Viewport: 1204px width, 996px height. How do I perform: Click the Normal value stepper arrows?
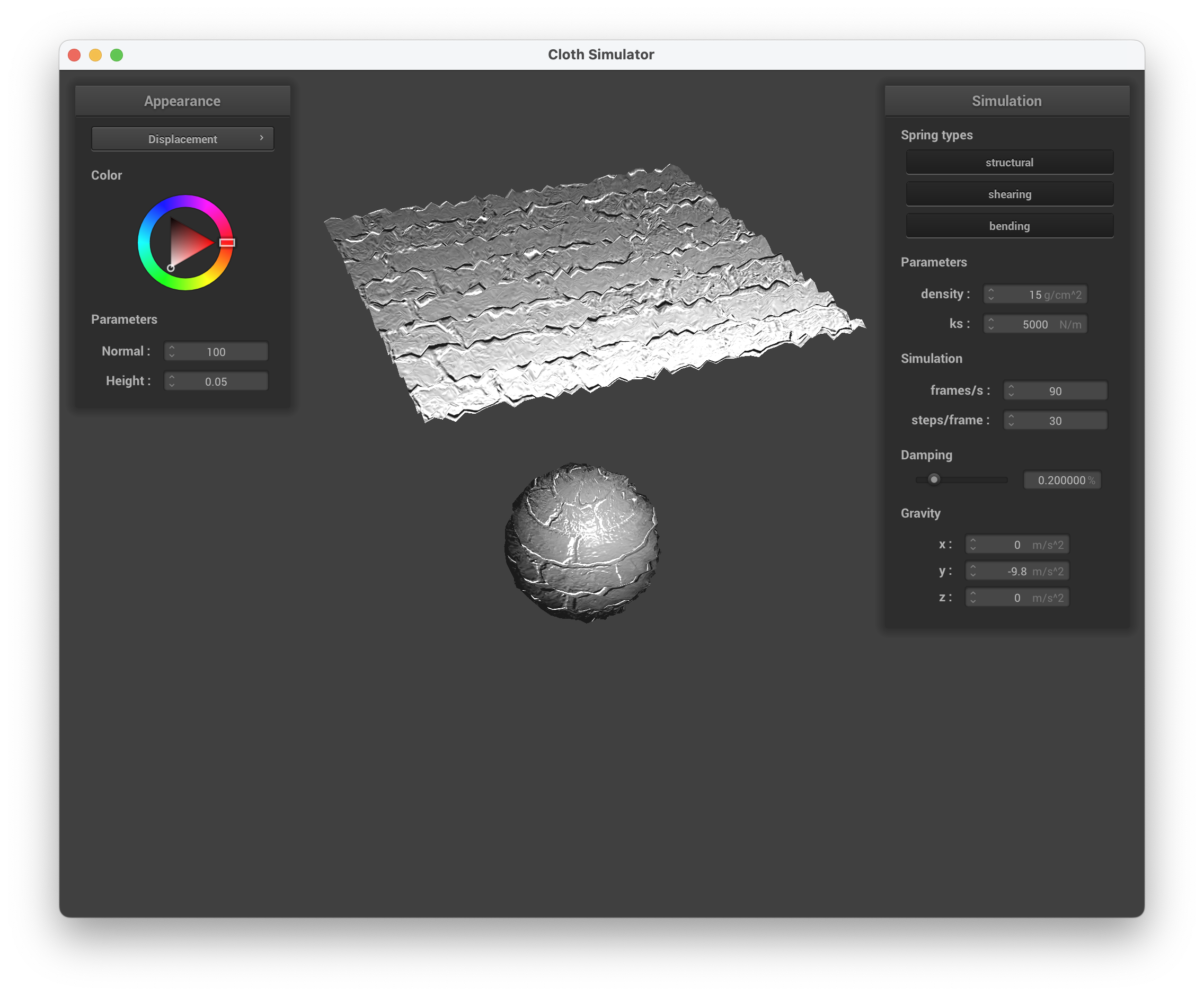pyautogui.click(x=171, y=352)
